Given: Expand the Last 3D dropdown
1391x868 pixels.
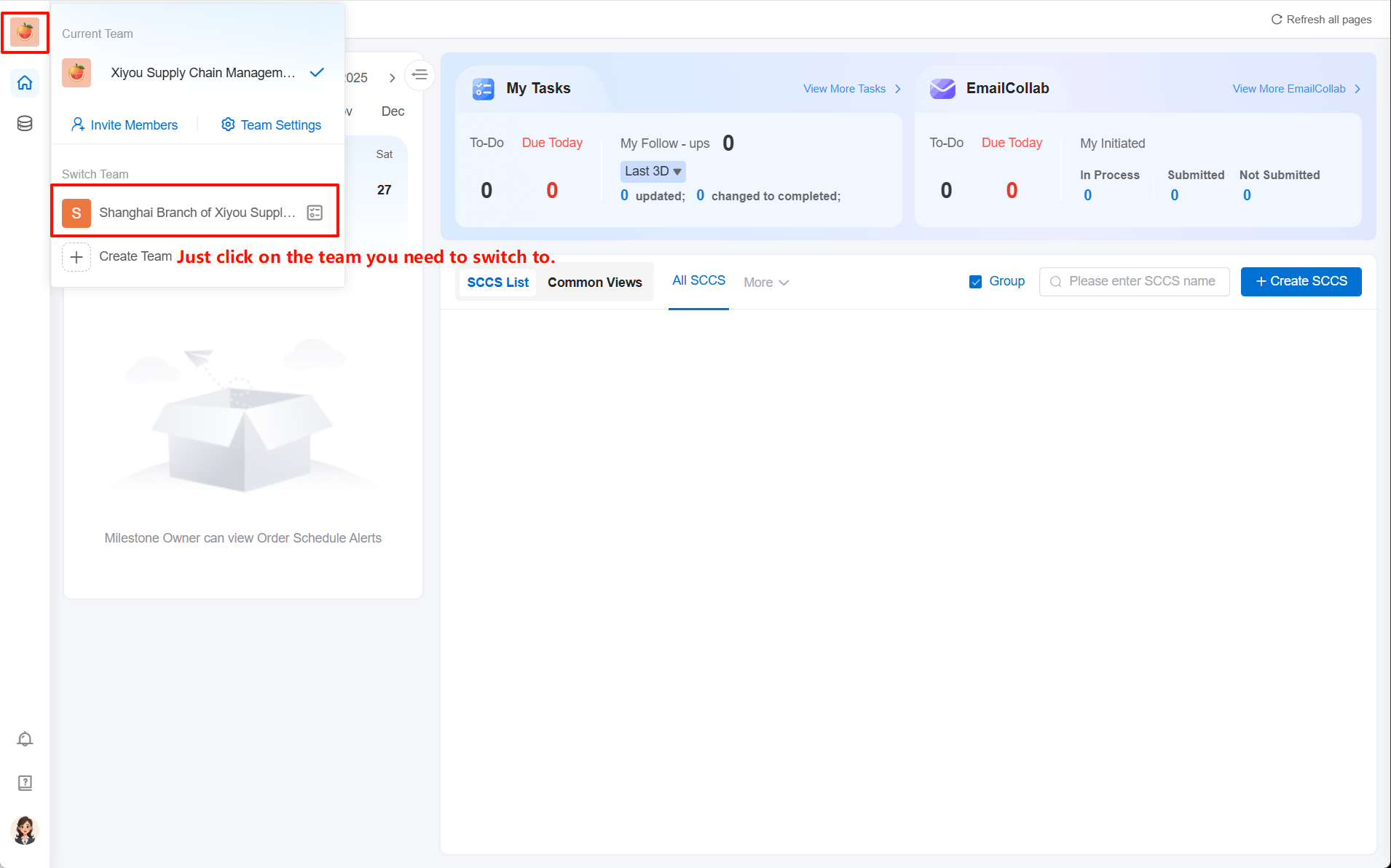Looking at the screenshot, I should click(x=653, y=172).
